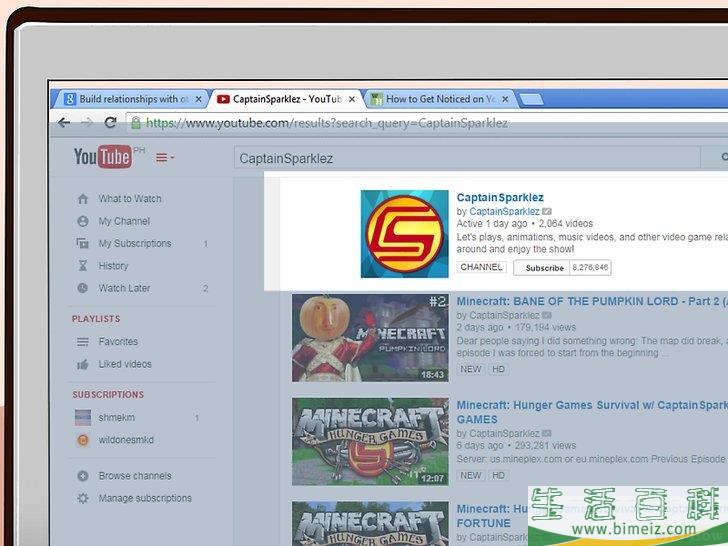Open Browse channels
The width and height of the screenshot is (728, 546).
point(135,476)
